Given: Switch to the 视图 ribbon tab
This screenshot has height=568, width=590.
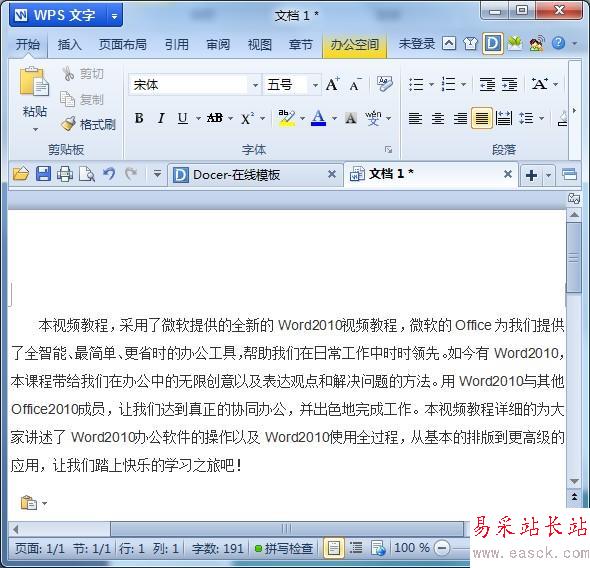Looking at the screenshot, I should coord(260,45).
